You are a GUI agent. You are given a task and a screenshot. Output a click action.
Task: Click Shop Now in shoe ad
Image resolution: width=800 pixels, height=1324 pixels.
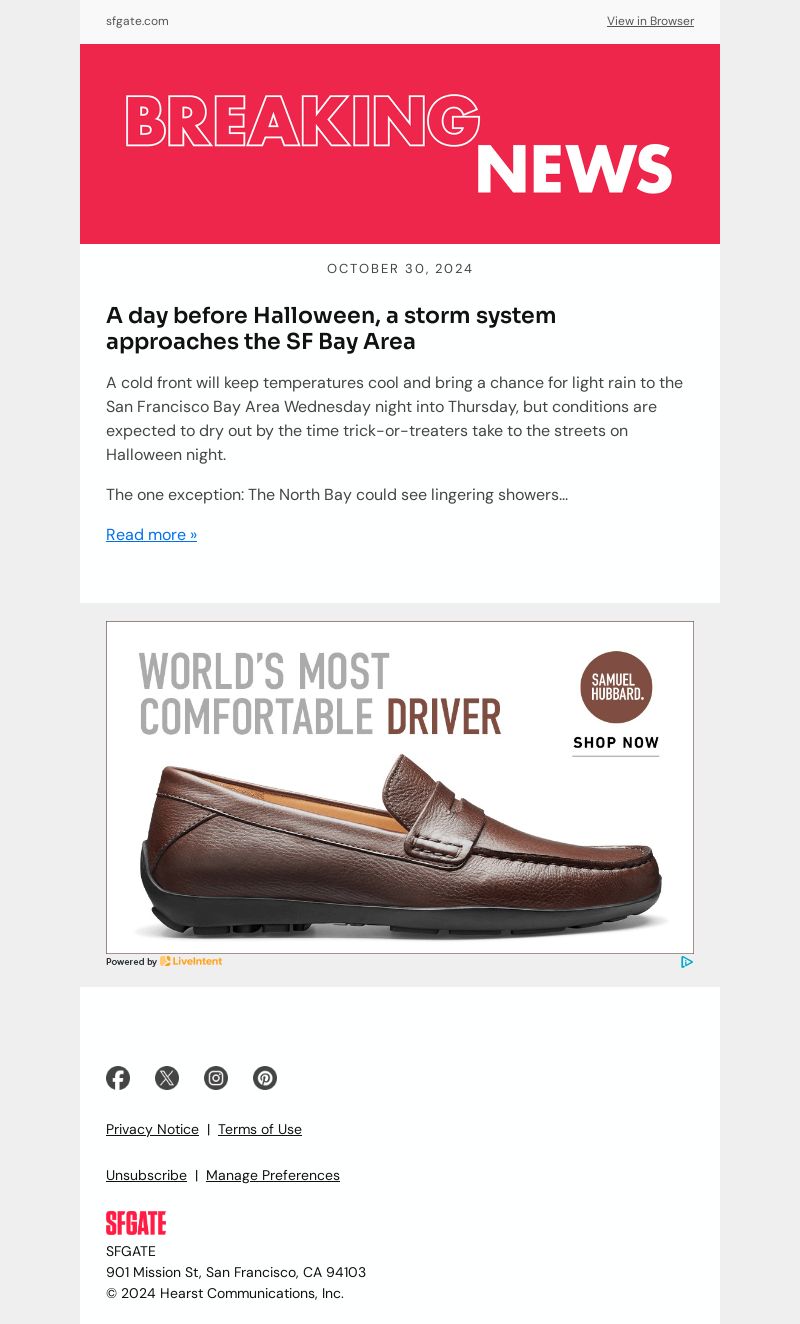(x=616, y=743)
